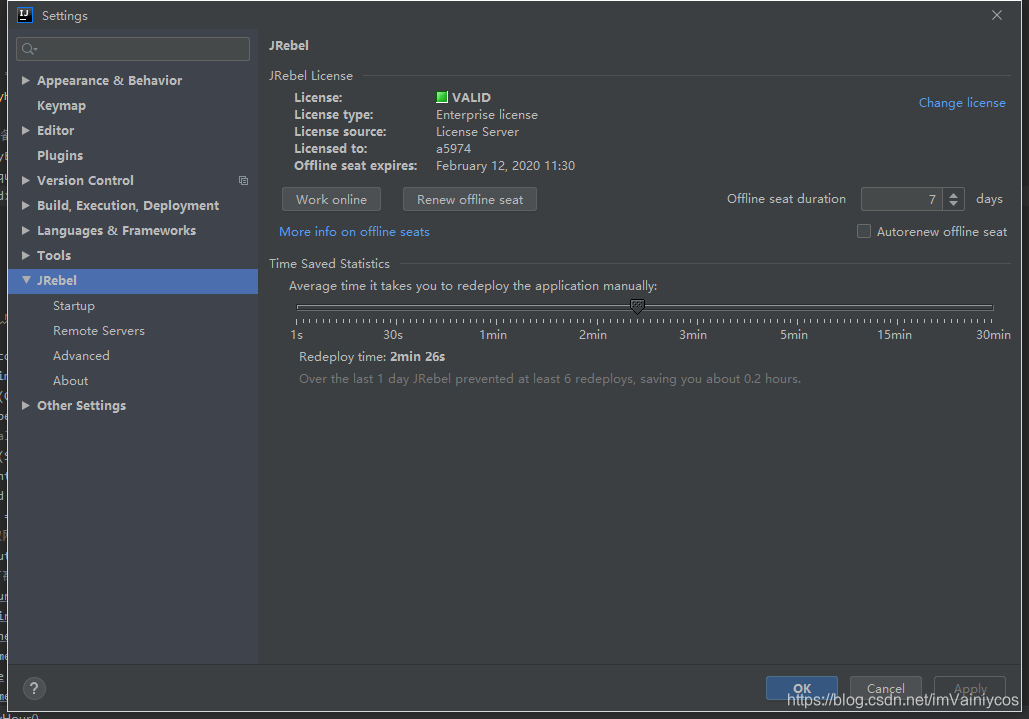Click the '30min' slider label
This screenshot has height=719, width=1029.
click(x=993, y=335)
